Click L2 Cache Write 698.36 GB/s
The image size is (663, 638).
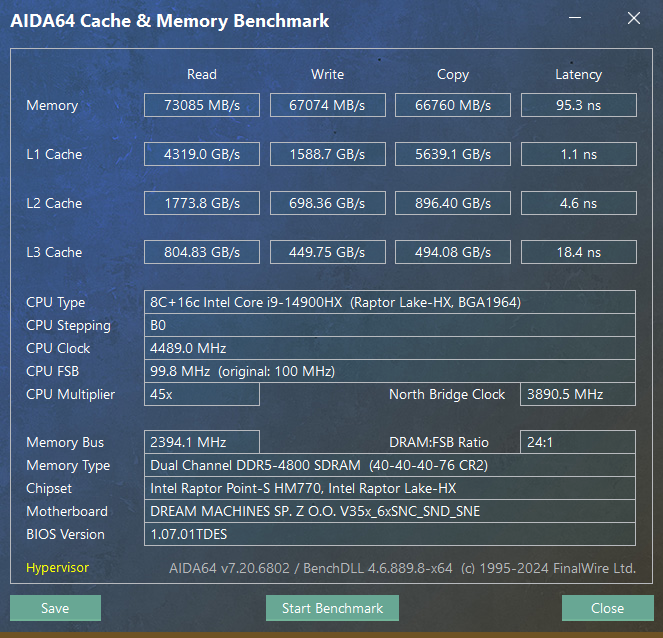(328, 203)
